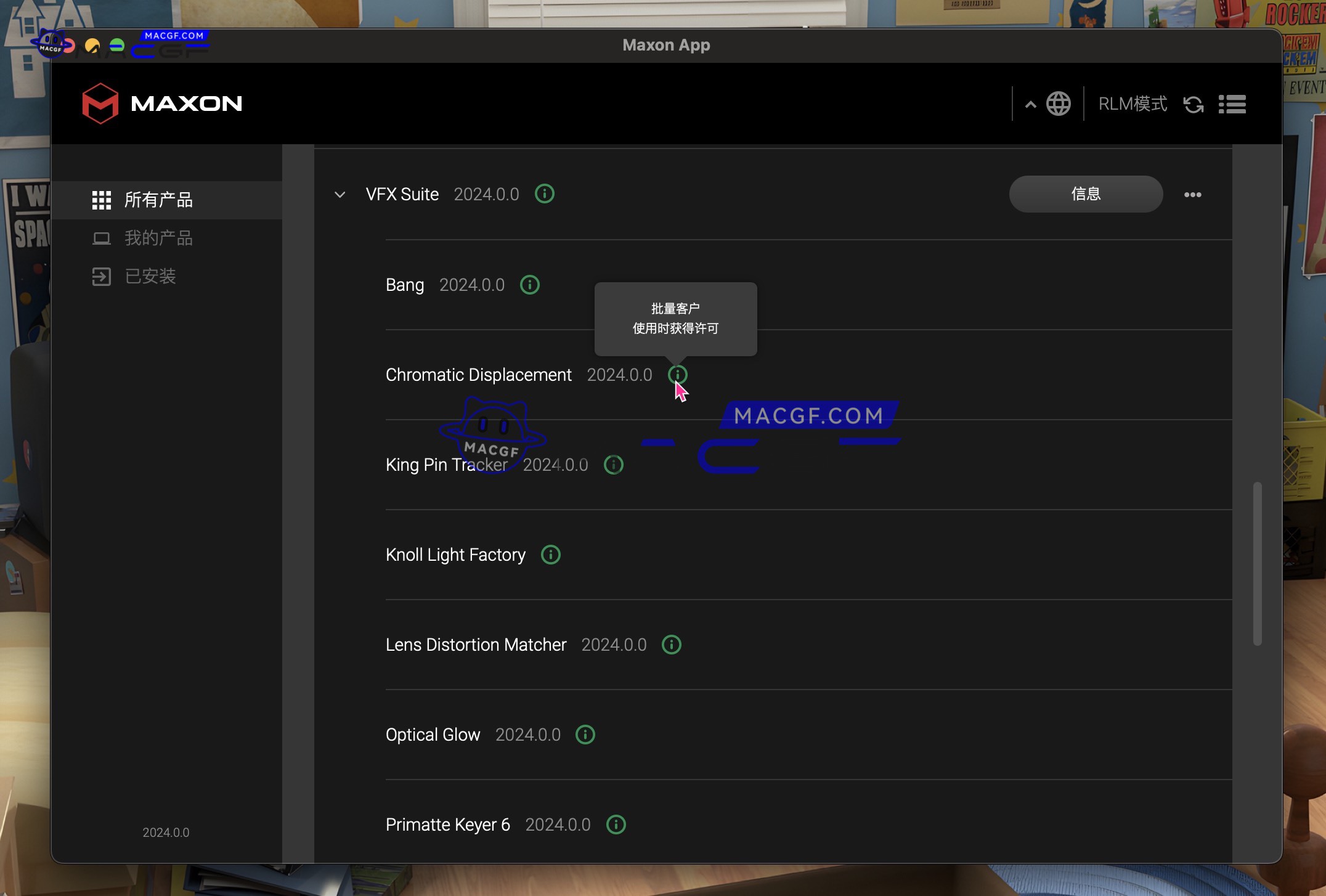Click the Optical Glow info icon
Screen dimensions: 1326x896
(585, 735)
